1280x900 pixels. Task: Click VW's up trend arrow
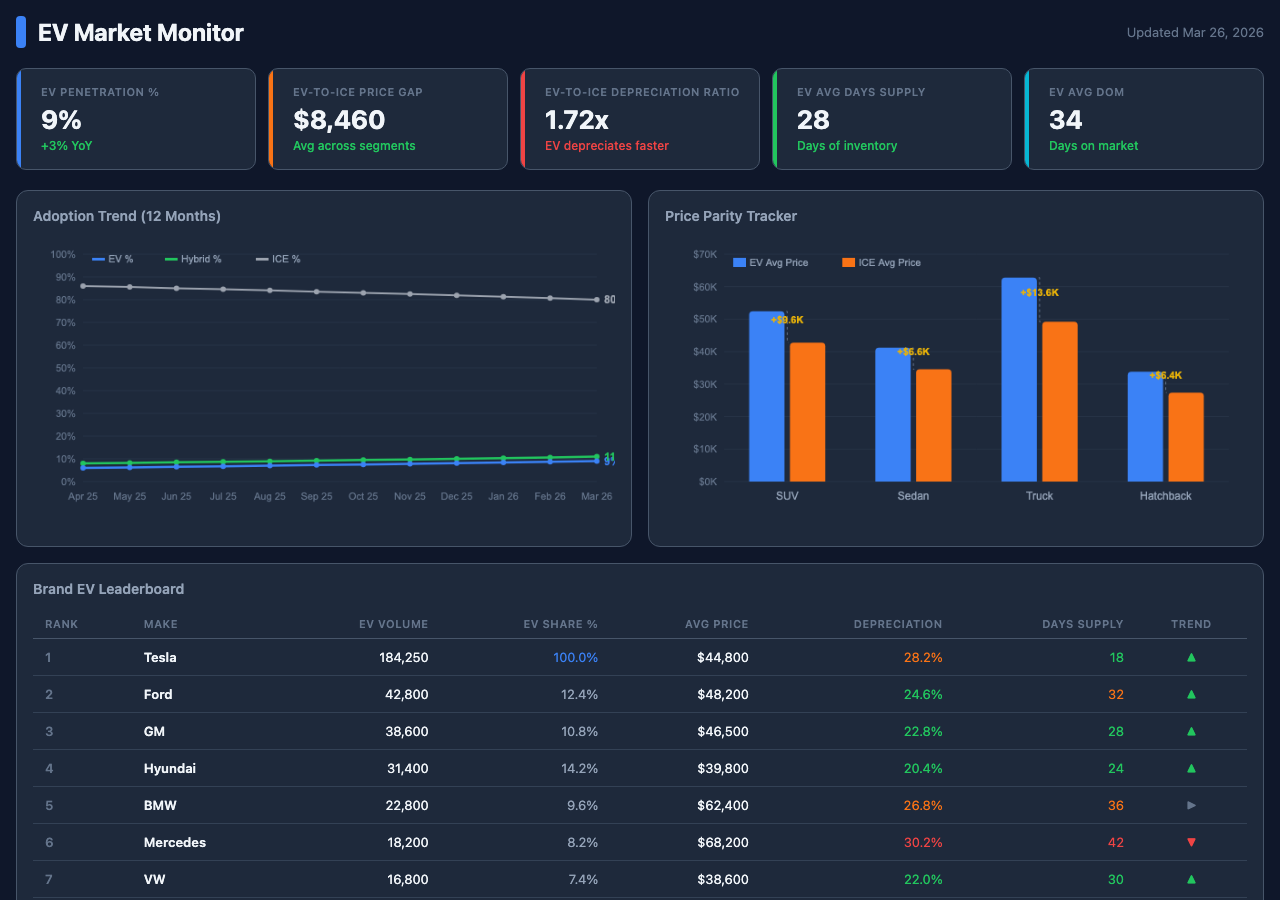pos(1191,880)
